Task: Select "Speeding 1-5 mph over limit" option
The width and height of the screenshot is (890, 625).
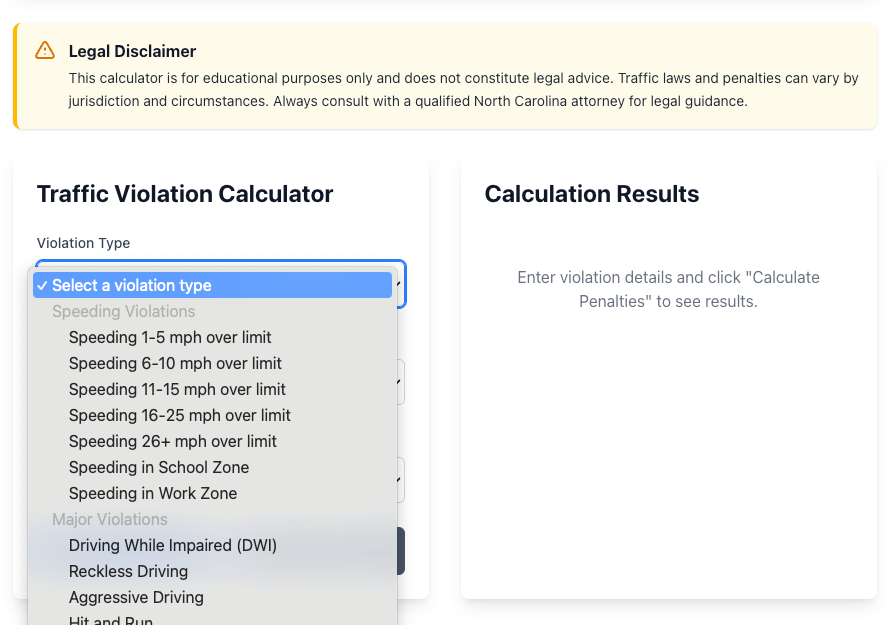Action: tap(170, 337)
